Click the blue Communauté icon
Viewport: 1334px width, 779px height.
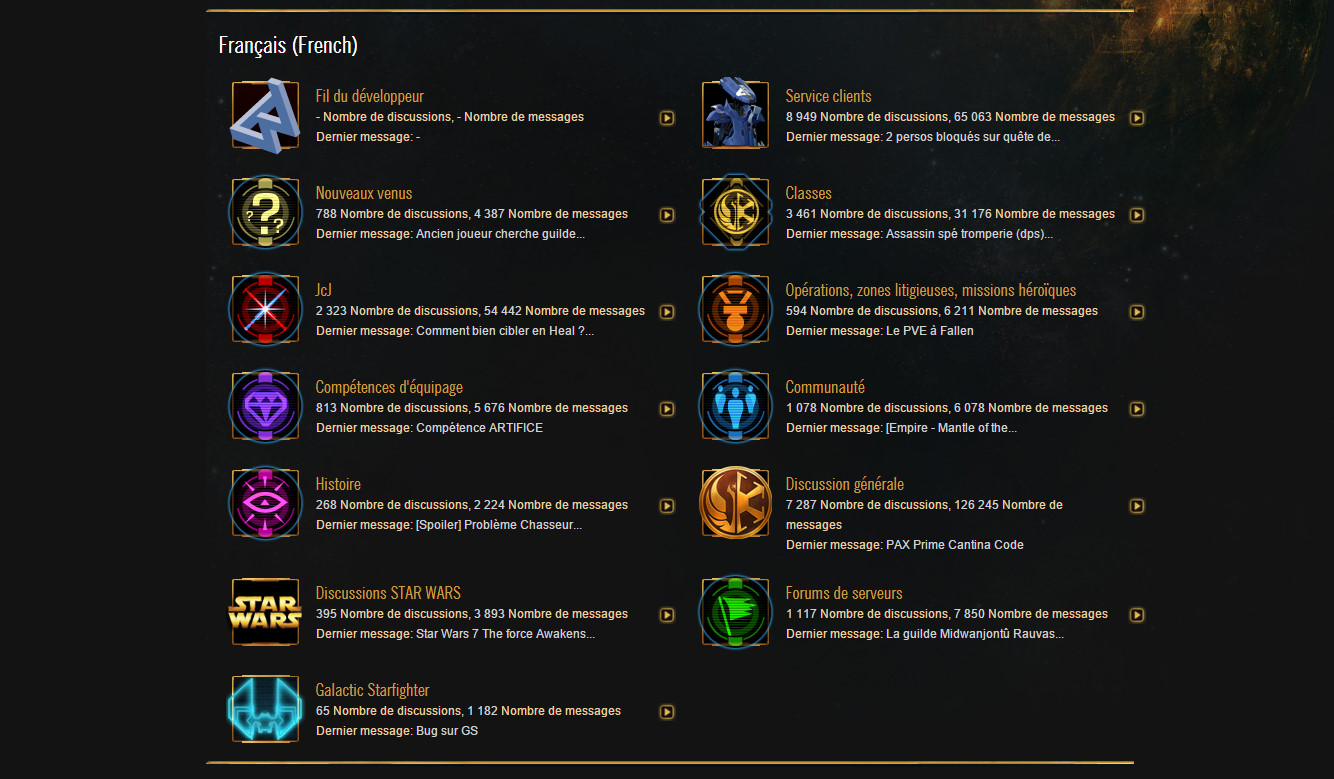[x=735, y=405]
